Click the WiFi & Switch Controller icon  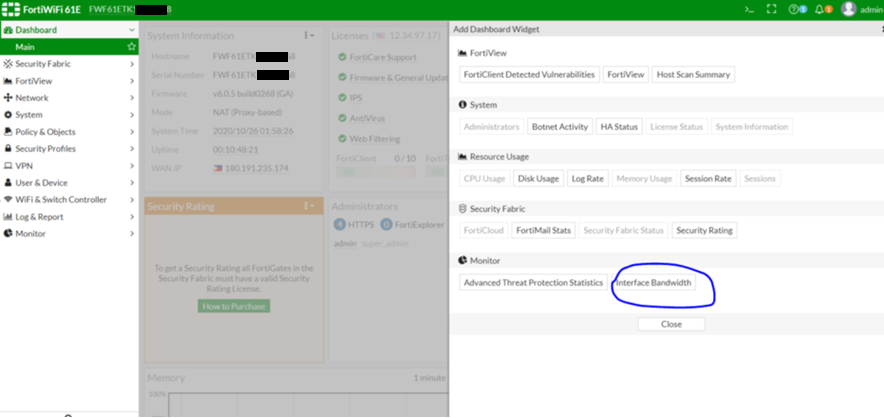(x=8, y=200)
